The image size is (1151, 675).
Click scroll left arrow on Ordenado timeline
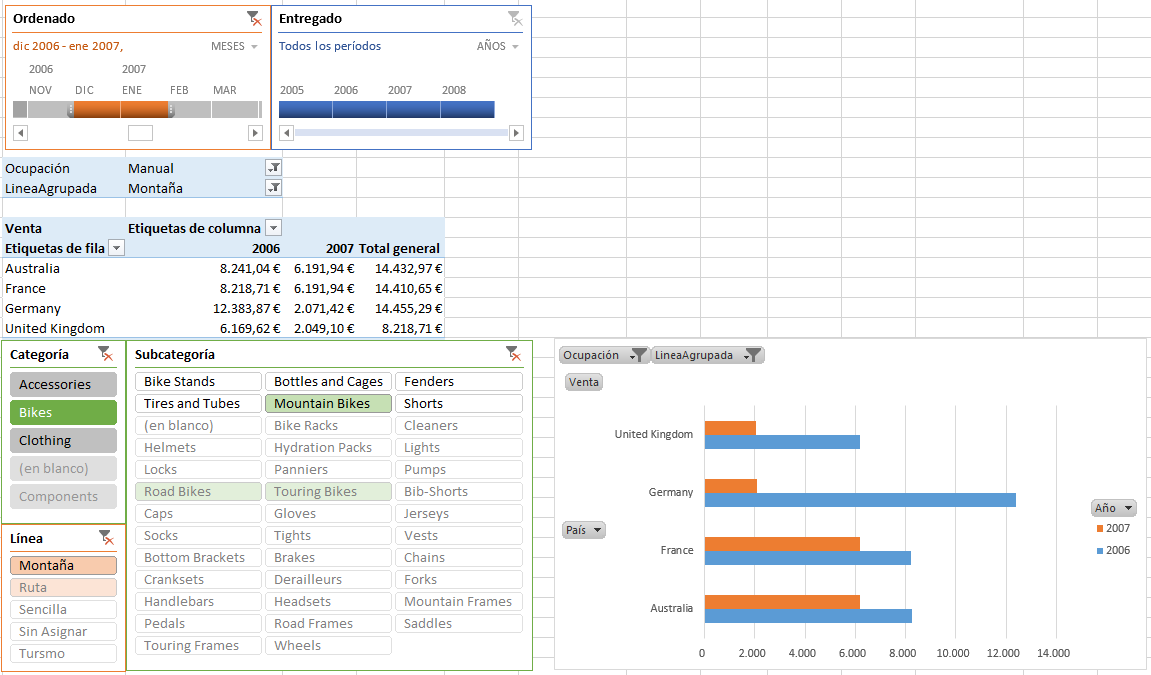point(21,133)
